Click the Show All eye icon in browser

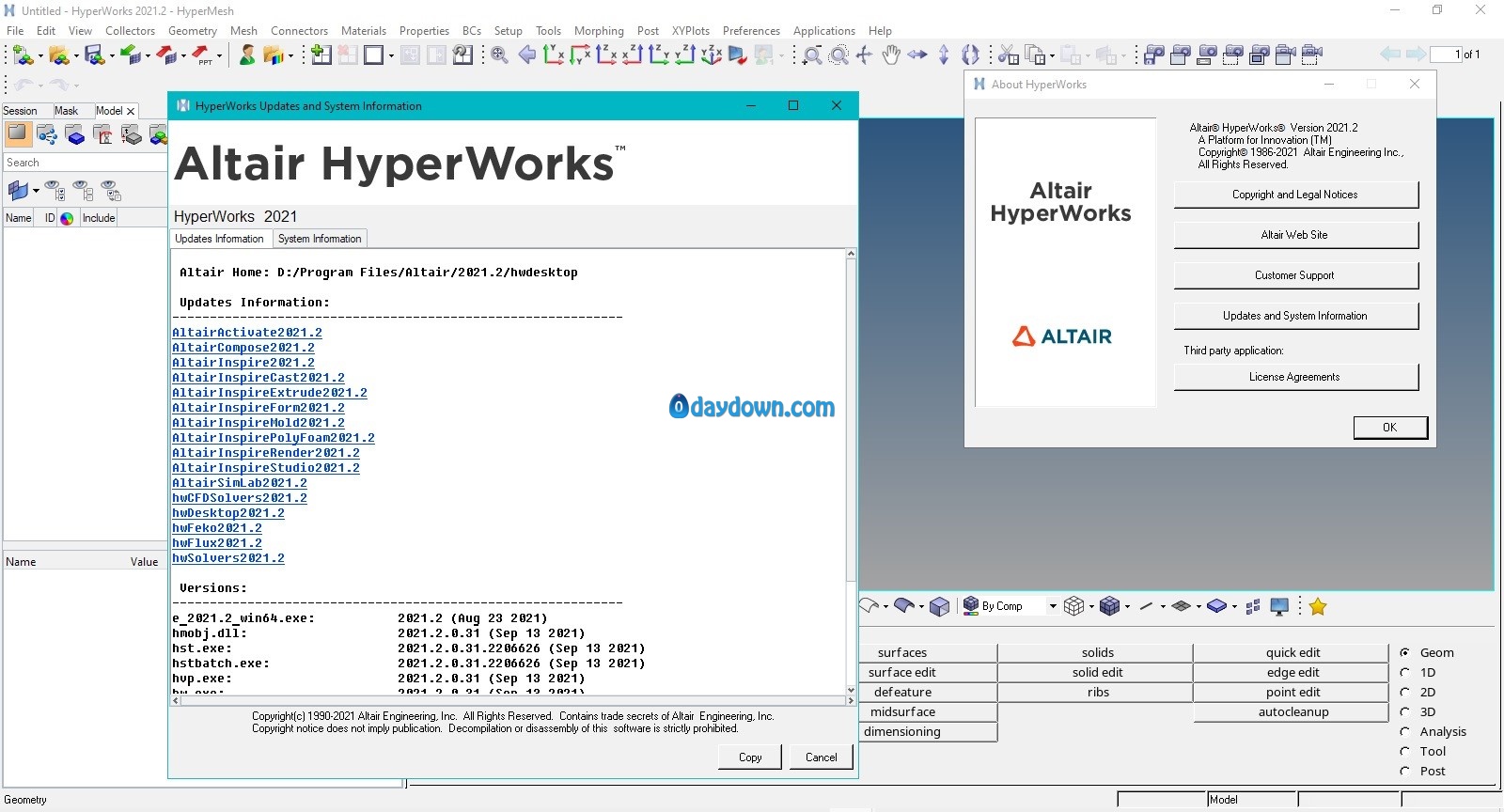(x=55, y=191)
